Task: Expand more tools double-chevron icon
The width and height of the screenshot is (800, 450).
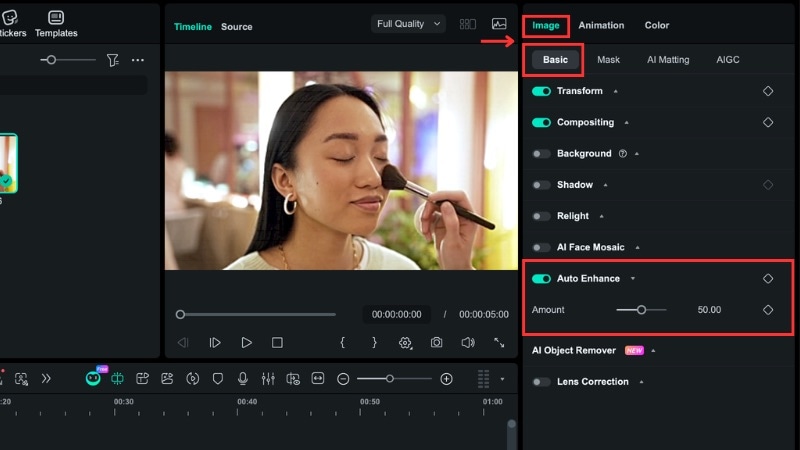Action: pyautogui.click(x=46, y=379)
